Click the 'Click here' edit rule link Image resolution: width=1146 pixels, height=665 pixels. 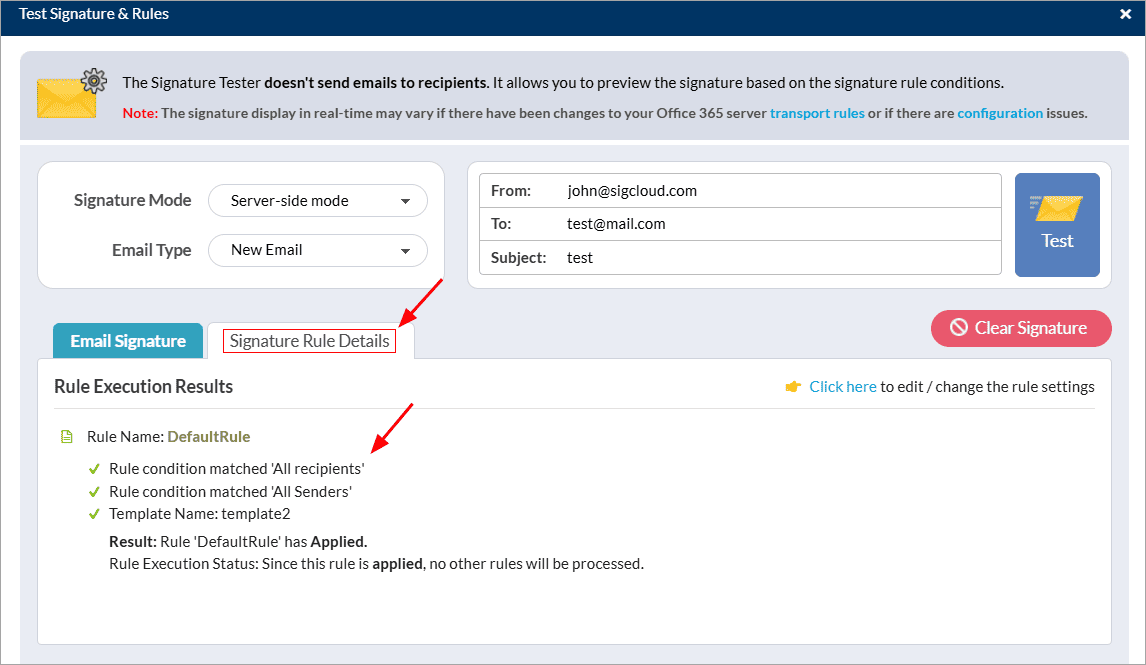pos(842,387)
